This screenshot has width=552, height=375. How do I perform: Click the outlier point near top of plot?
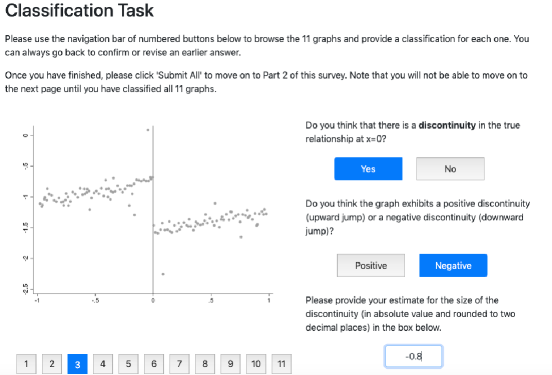pyautogui.click(x=148, y=130)
